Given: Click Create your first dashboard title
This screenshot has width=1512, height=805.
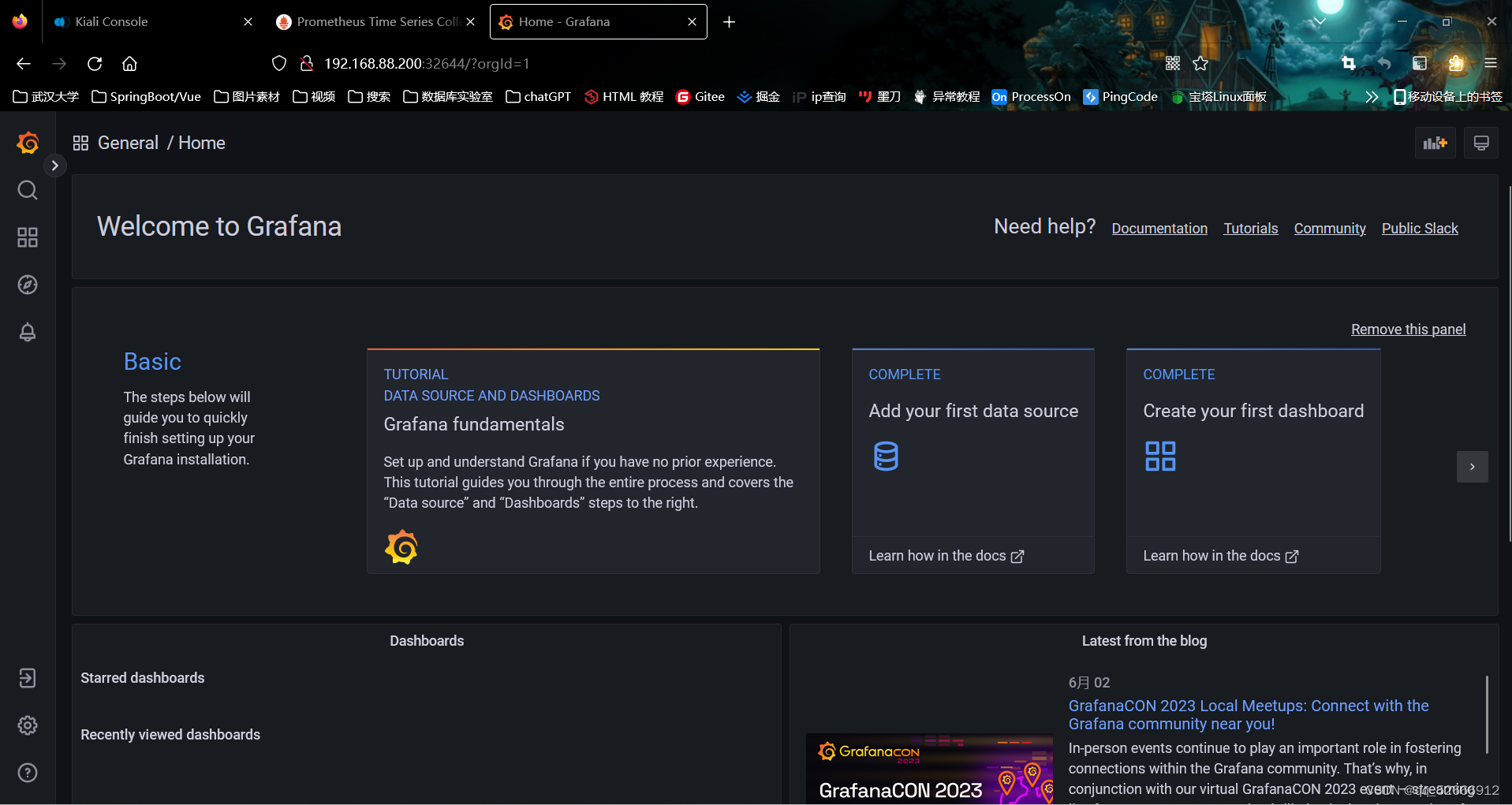Looking at the screenshot, I should point(1253,411).
